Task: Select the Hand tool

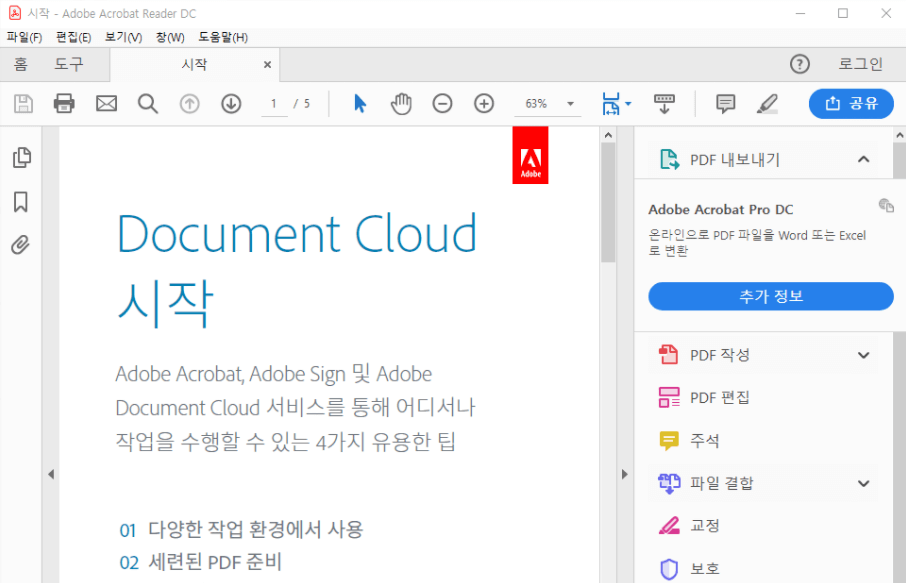Action: (x=401, y=103)
